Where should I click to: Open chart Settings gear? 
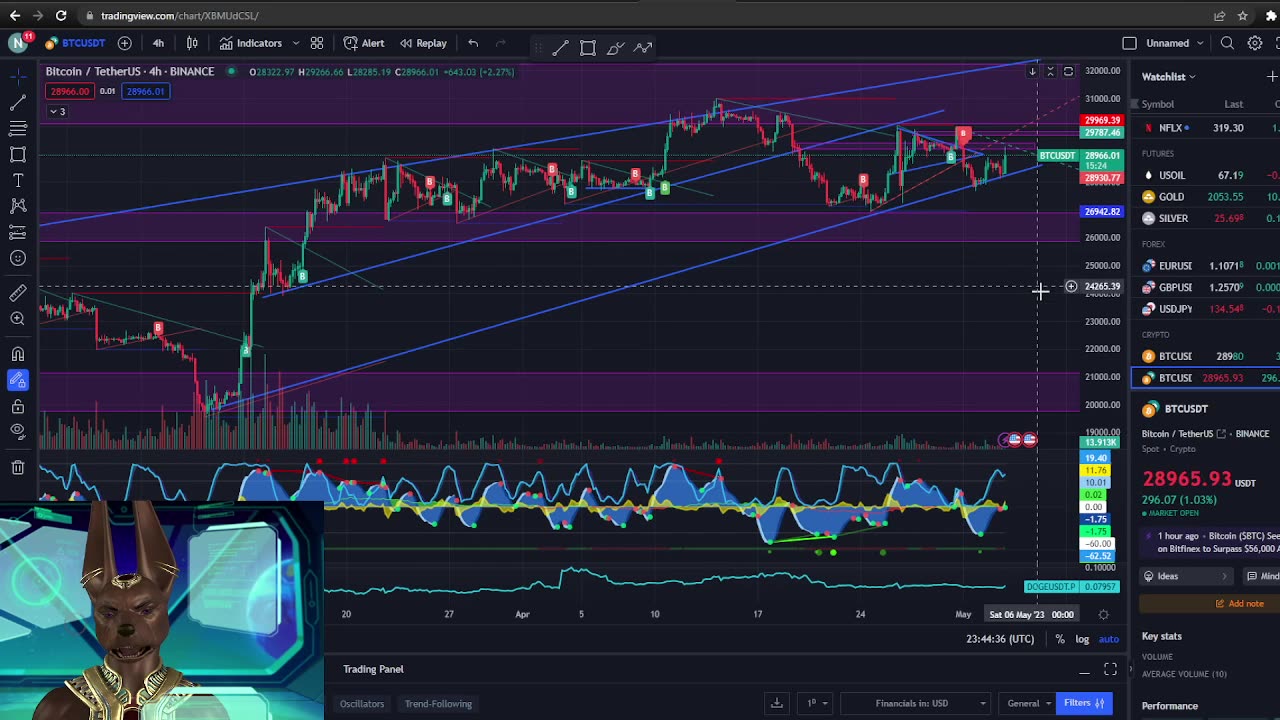pyautogui.click(x=1254, y=43)
